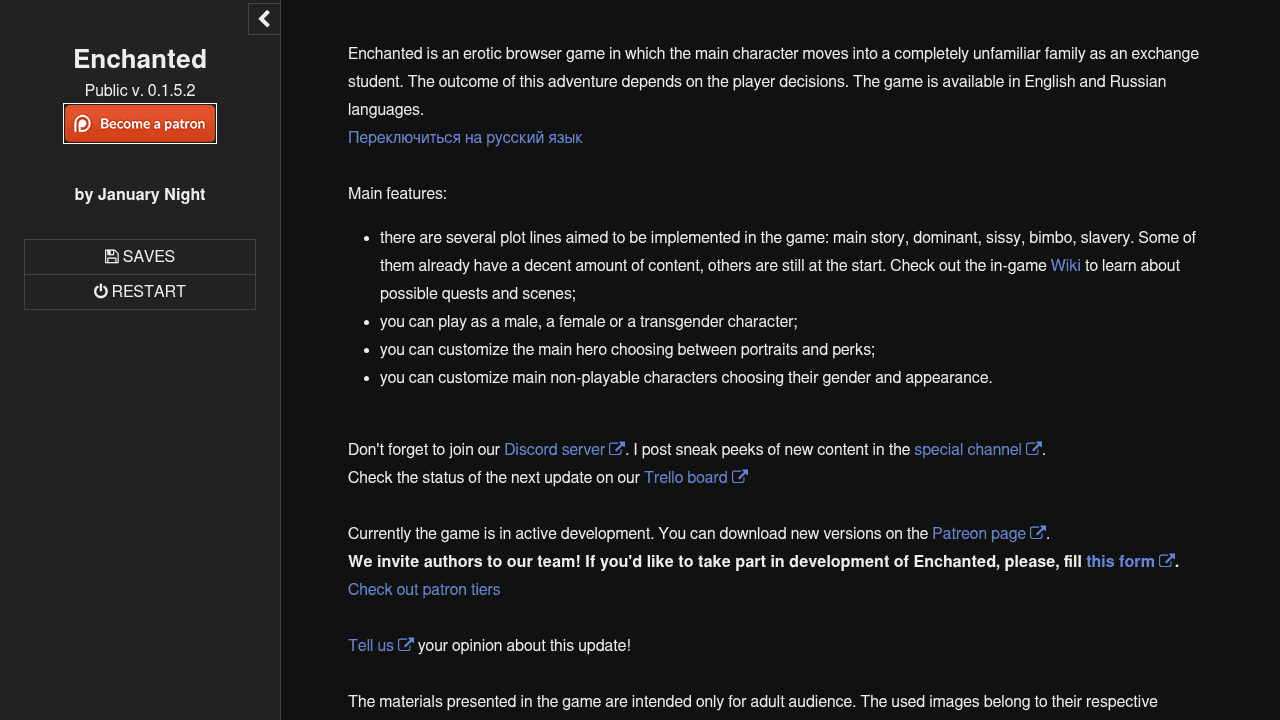Image resolution: width=1280 pixels, height=720 pixels.
Task: Click the Become a patron button
Action: [x=140, y=124]
